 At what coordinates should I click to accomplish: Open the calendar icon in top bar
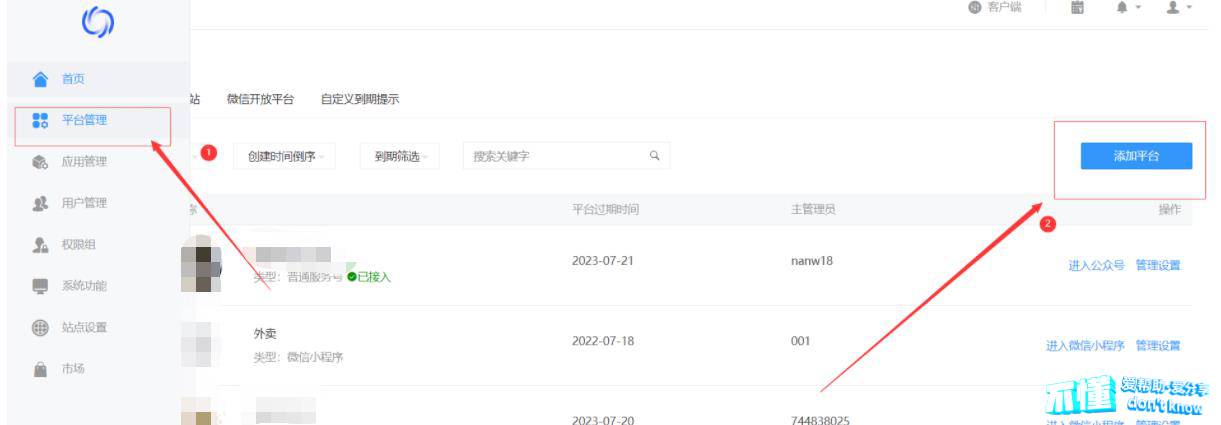pyautogui.click(x=1077, y=8)
